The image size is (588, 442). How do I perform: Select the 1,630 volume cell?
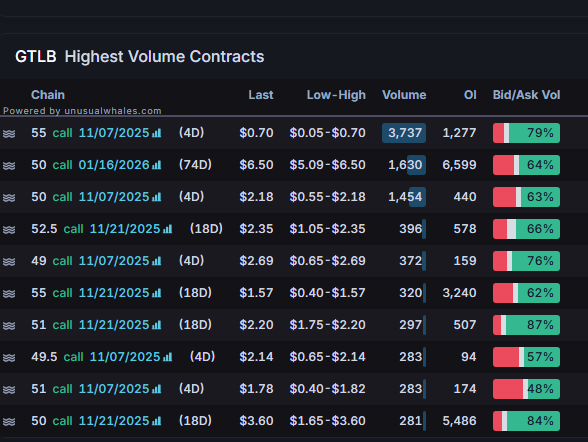tap(405, 165)
